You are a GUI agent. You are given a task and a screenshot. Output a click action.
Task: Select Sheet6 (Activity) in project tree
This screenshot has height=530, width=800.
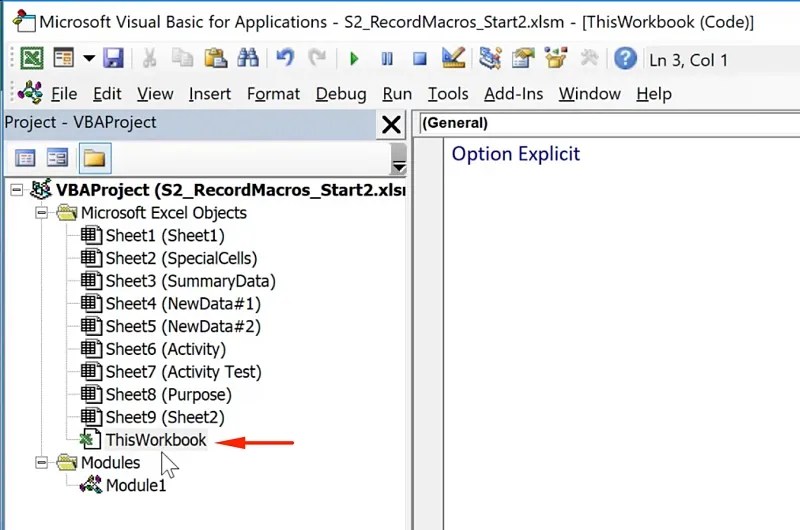point(166,349)
